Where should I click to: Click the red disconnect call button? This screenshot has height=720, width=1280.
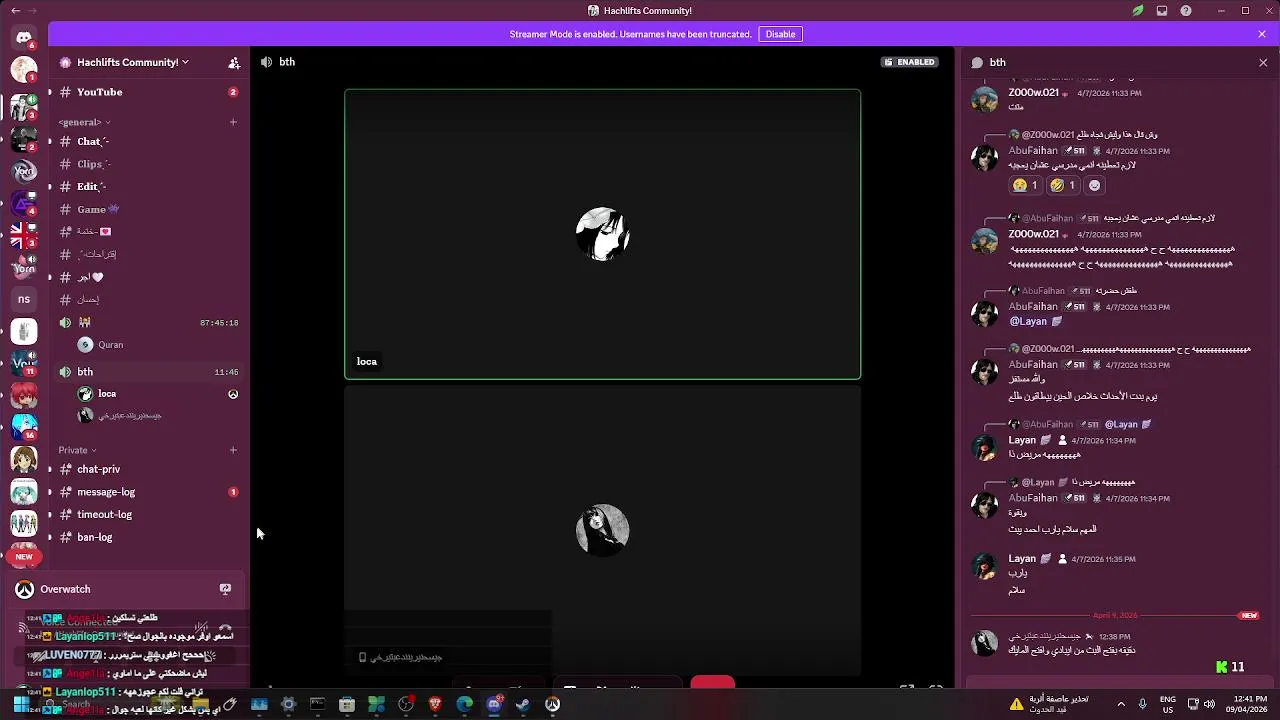(x=713, y=684)
